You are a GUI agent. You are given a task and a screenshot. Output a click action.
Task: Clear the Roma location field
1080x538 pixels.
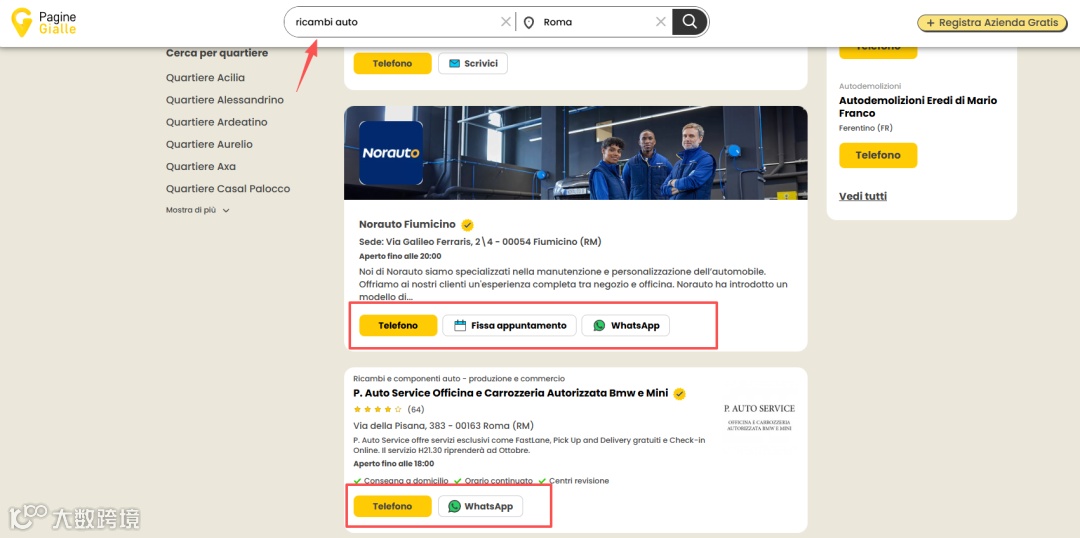(x=661, y=22)
